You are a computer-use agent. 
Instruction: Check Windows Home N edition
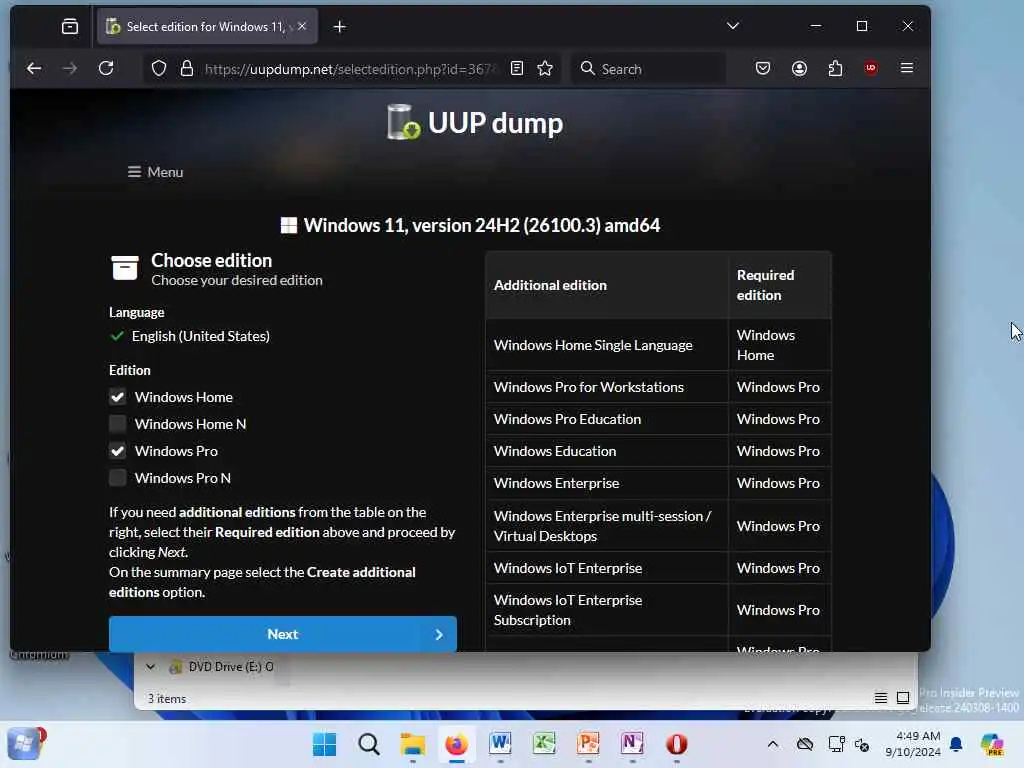pyautogui.click(x=118, y=424)
